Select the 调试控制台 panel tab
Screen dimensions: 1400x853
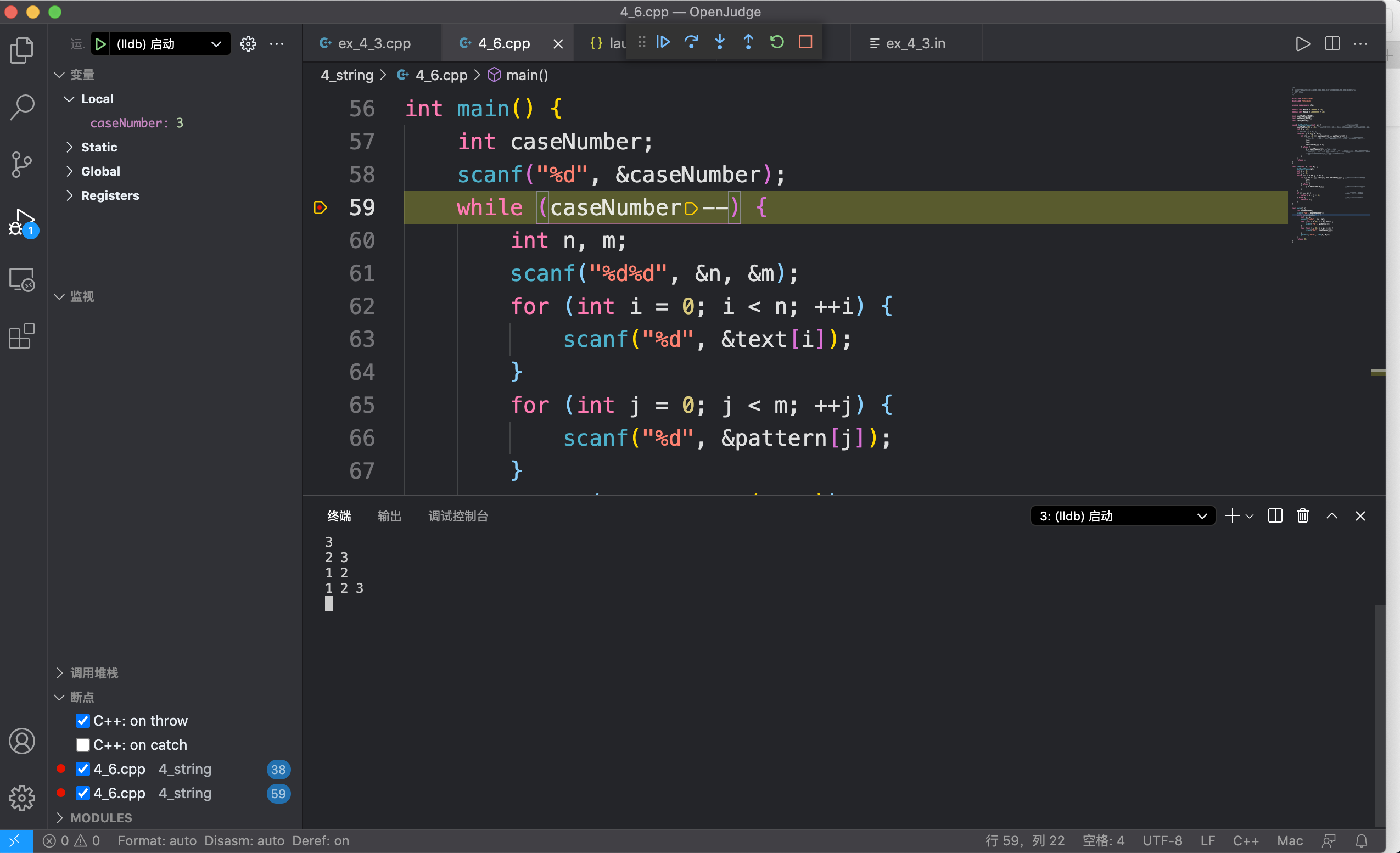pyautogui.click(x=458, y=515)
